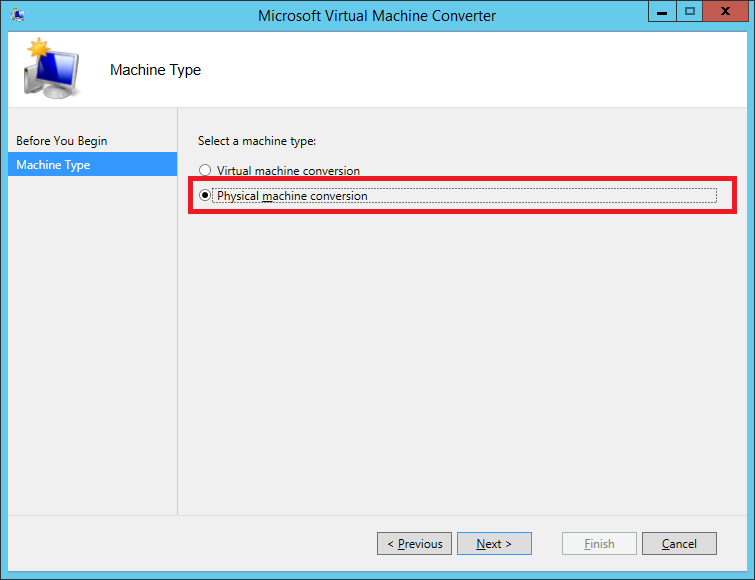755x580 pixels.
Task: Choose the Physical machine conversion radio button
Action: tap(205, 196)
